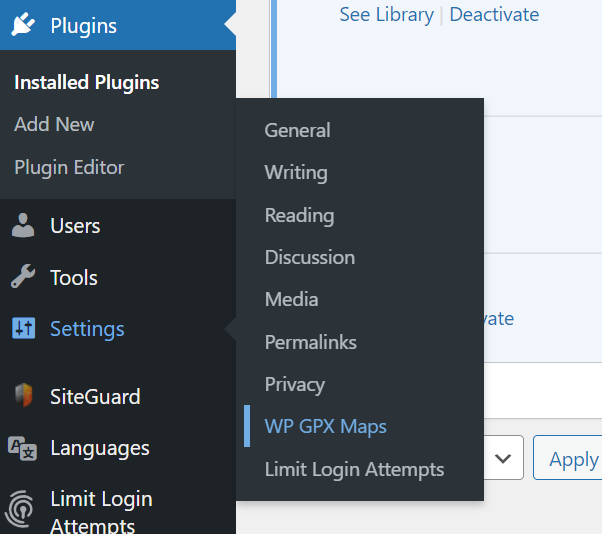Screen dimensions: 602x534
Task: Choose General in Settings flyout
Action: click(297, 130)
